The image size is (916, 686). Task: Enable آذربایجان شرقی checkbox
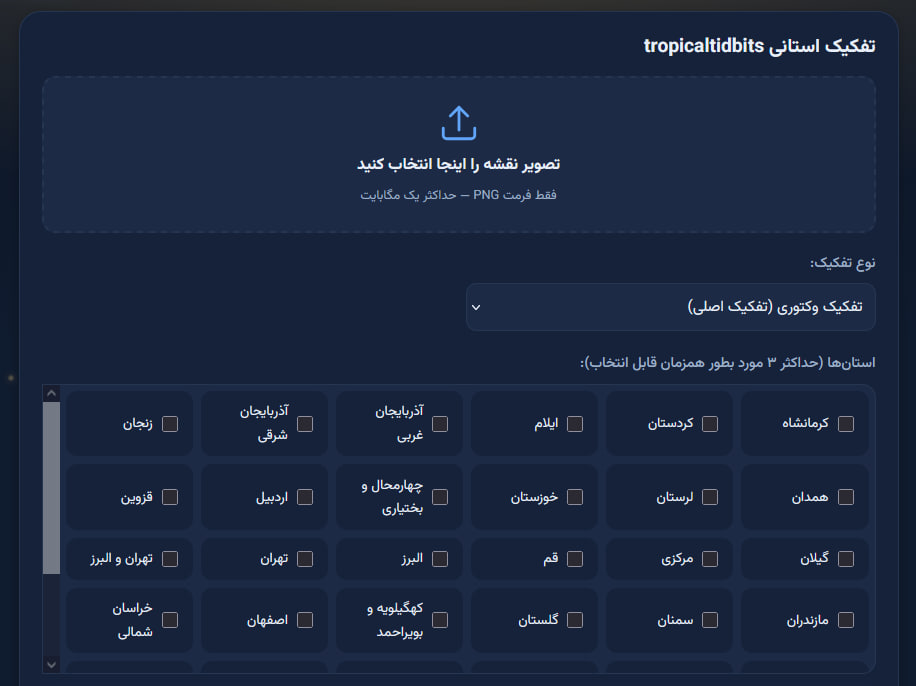[305, 424]
